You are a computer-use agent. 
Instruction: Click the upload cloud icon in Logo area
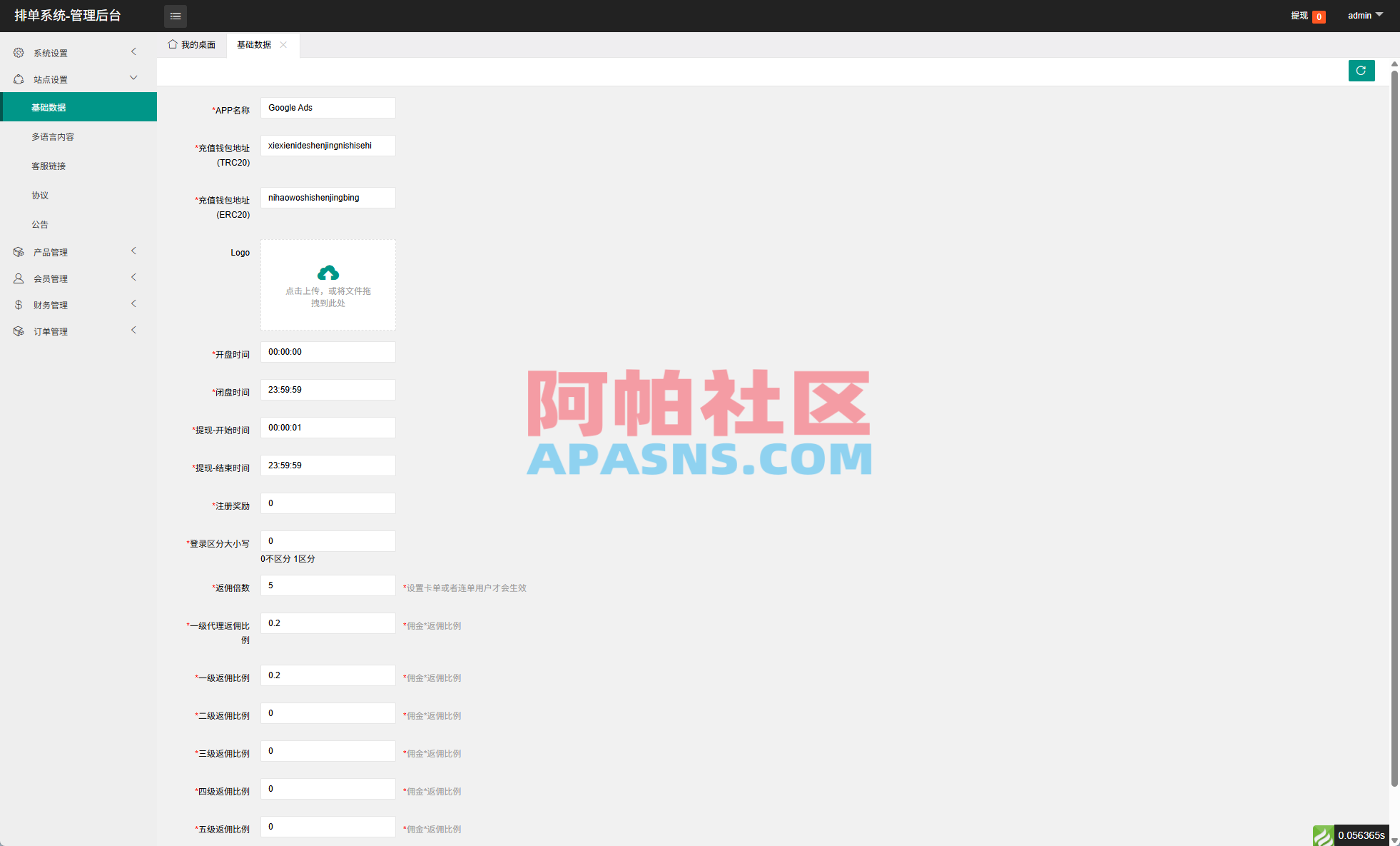[328, 272]
